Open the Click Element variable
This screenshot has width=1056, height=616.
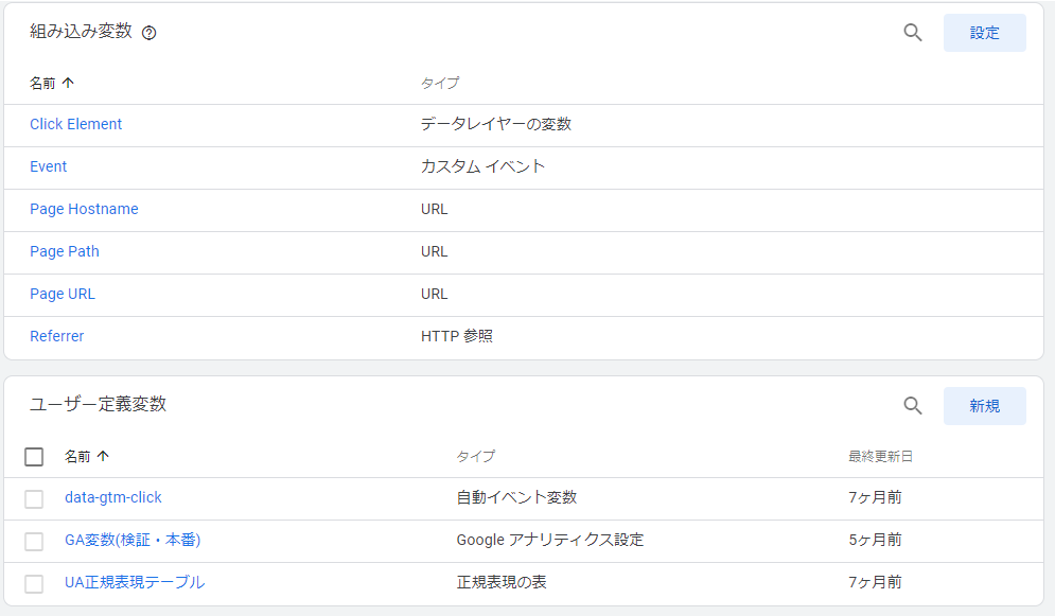click(x=76, y=124)
